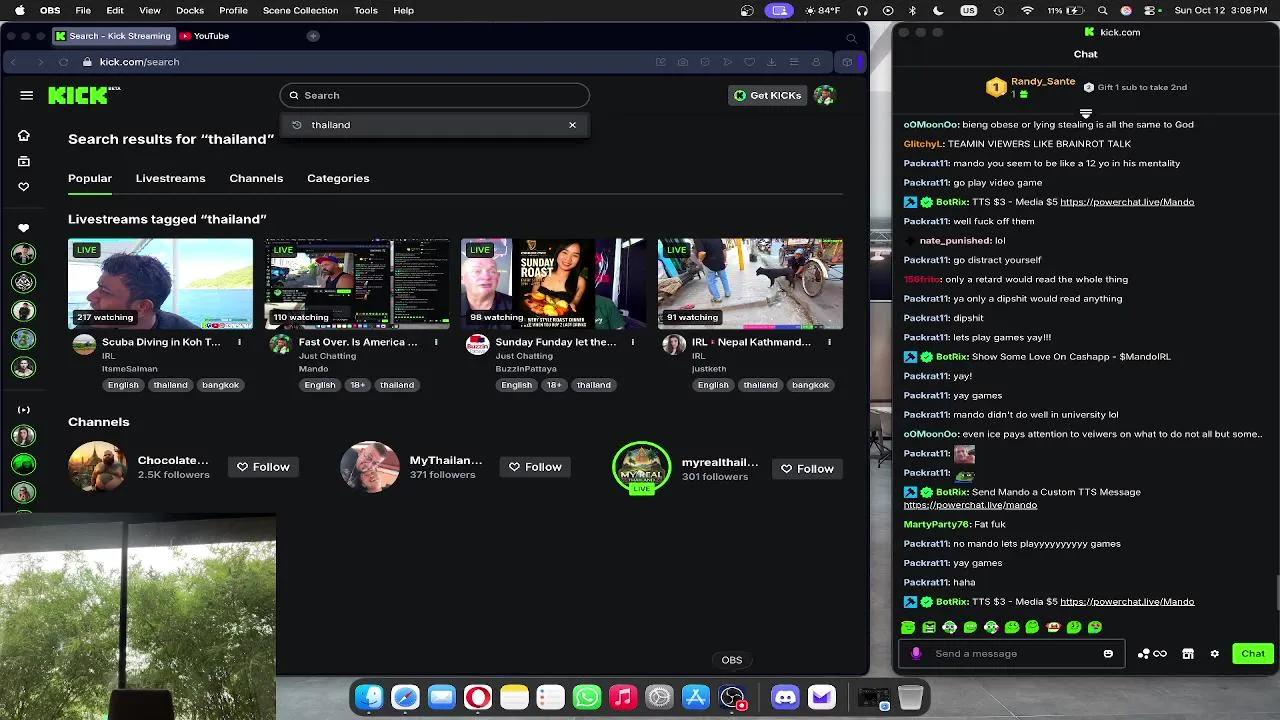Open the Home icon in Kick sidebar
This screenshot has width=1280, height=720.
(x=24, y=135)
